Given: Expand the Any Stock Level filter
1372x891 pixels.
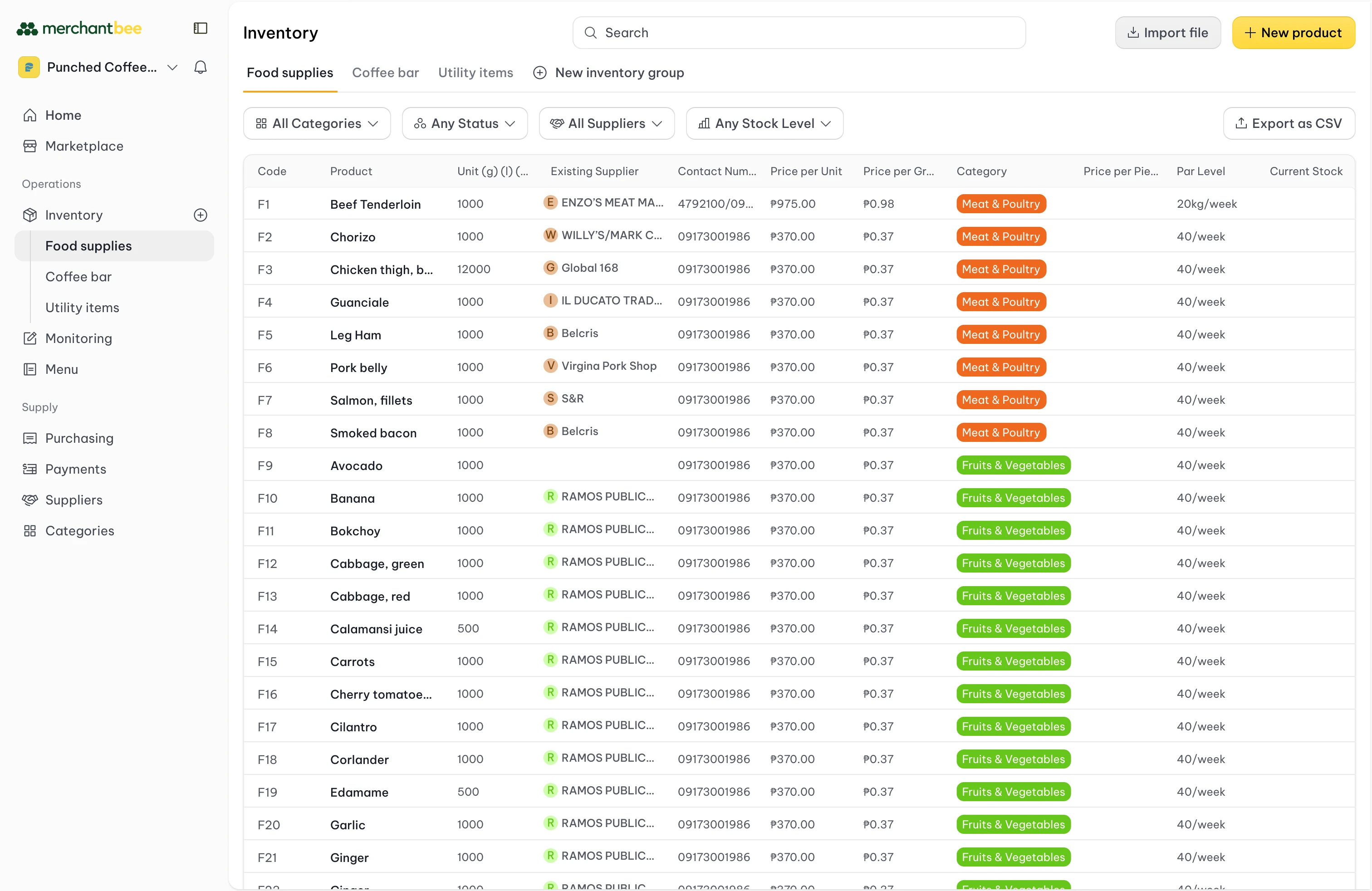Looking at the screenshot, I should [x=764, y=123].
